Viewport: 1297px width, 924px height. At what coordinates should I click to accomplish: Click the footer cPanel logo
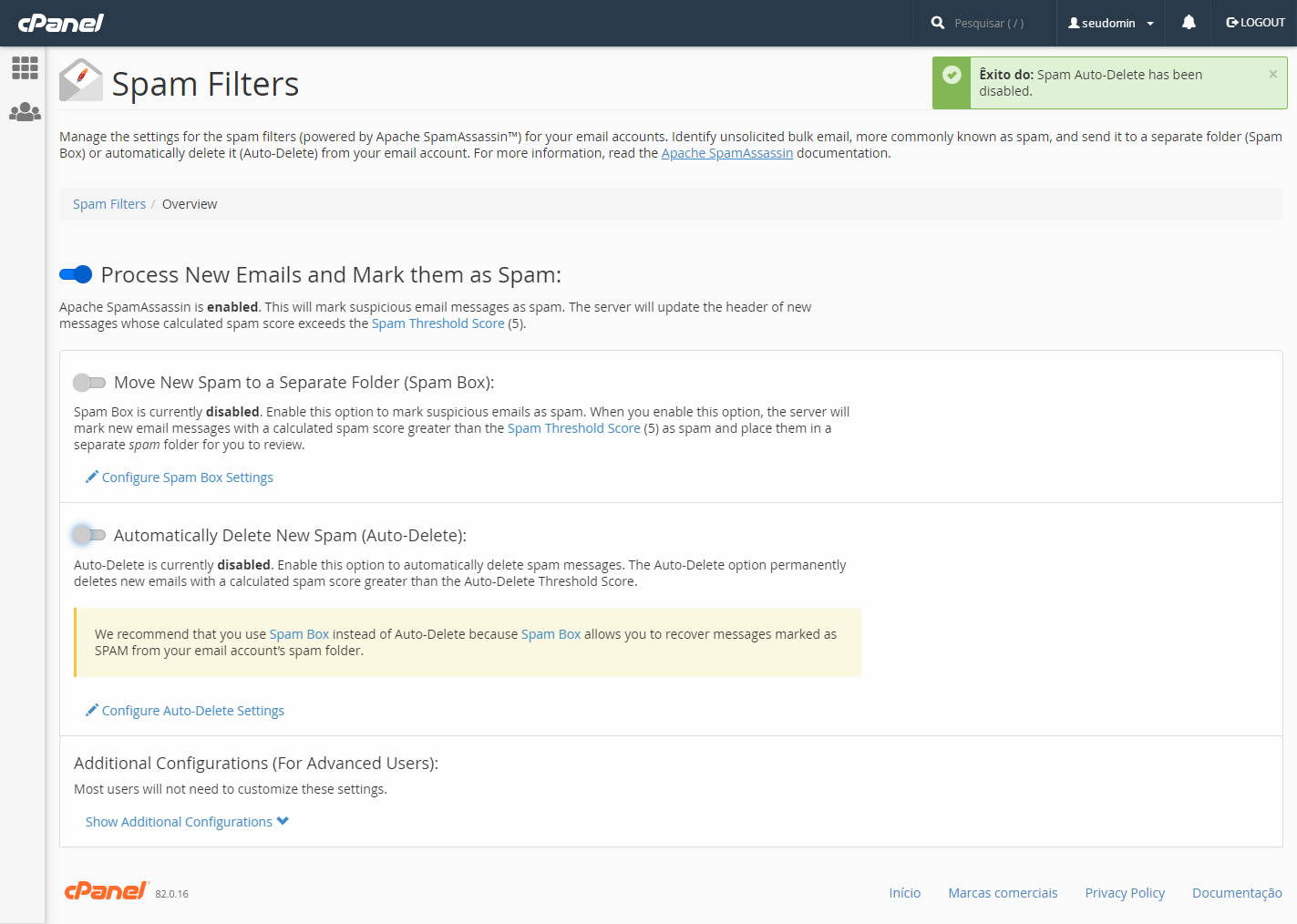coord(106,890)
